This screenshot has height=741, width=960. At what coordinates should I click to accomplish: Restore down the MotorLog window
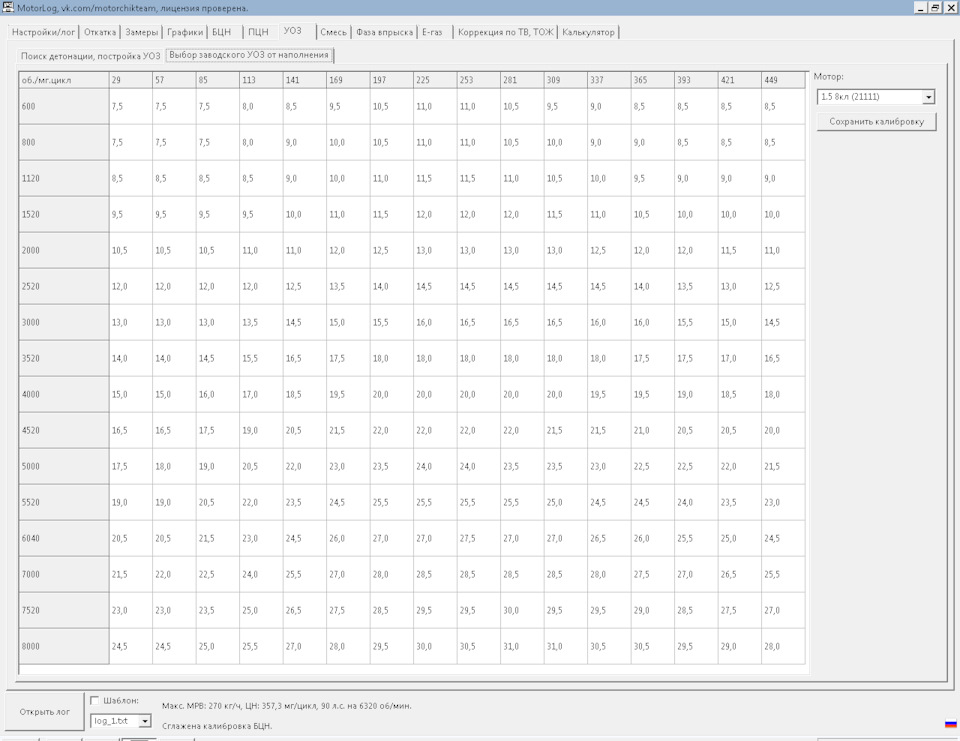(935, 7)
